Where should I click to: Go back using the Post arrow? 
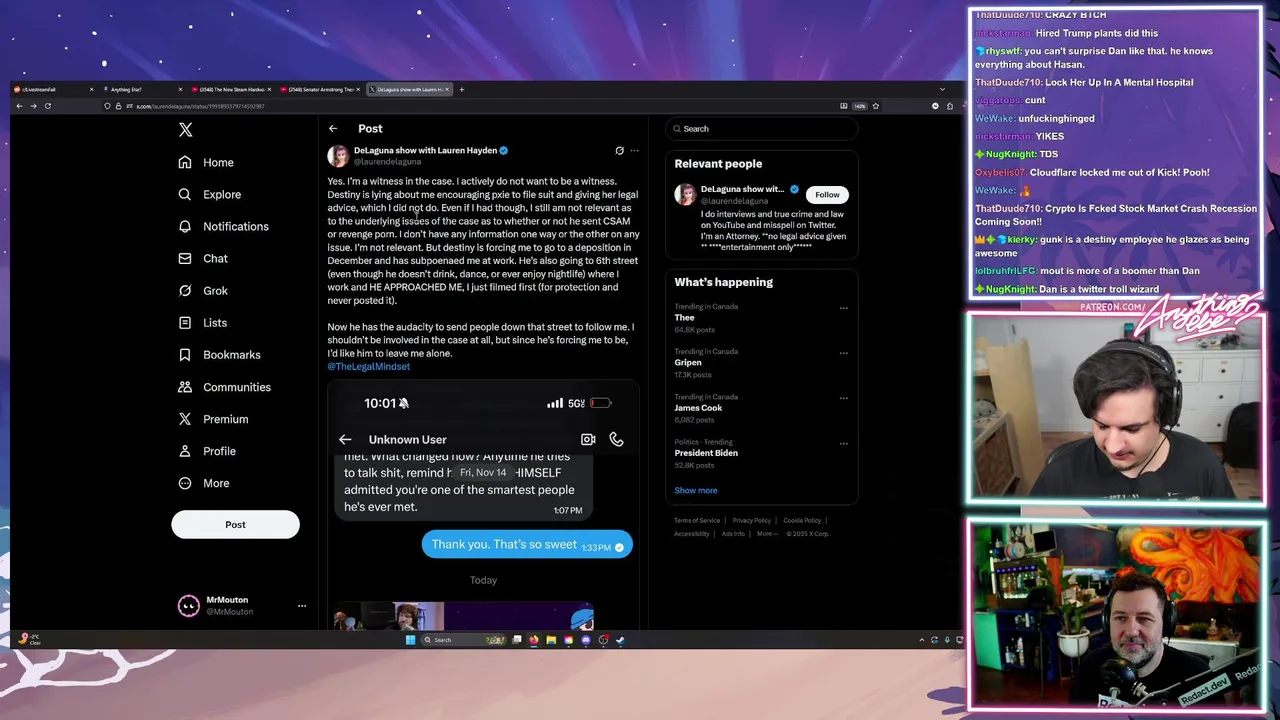pos(333,128)
